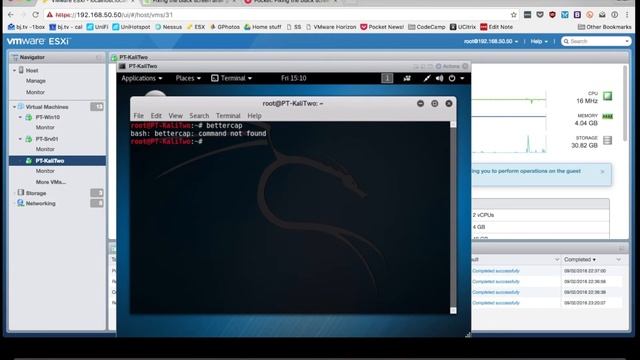
Task: Open the VMware Horizon bookmark
Action: click(331, 27)
